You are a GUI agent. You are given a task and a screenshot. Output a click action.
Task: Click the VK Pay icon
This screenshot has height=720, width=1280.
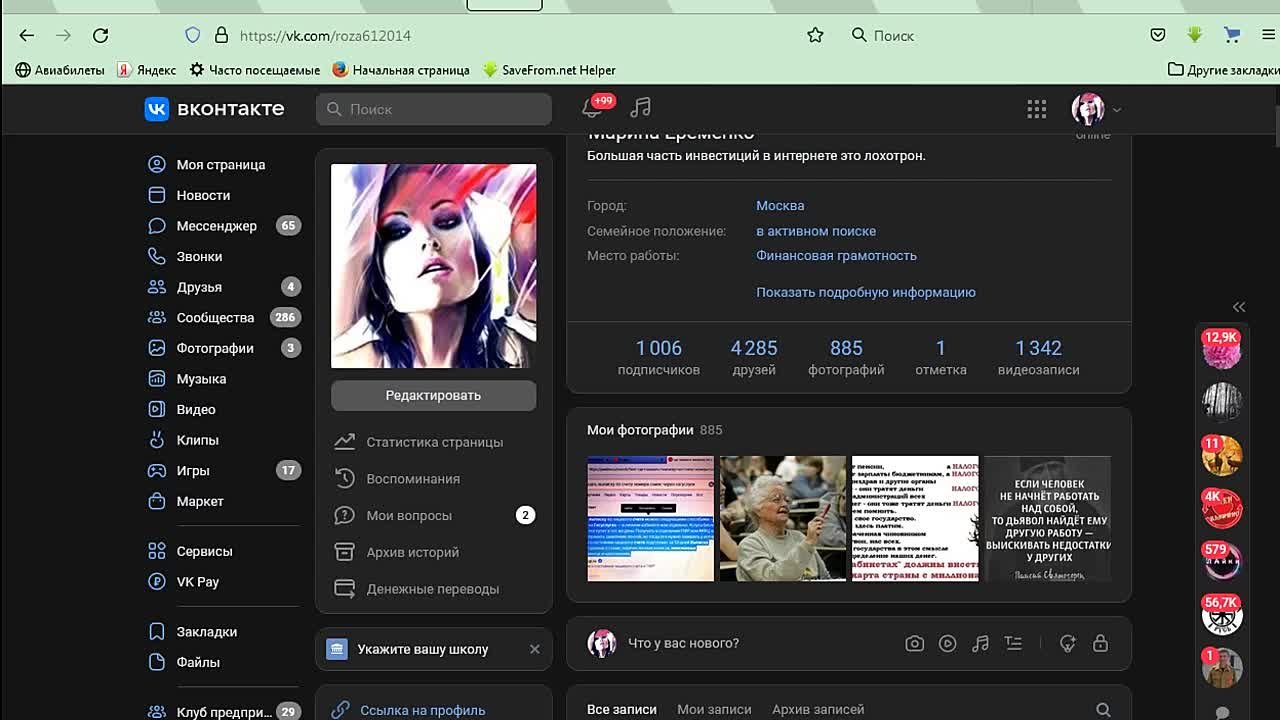(157, 582)
